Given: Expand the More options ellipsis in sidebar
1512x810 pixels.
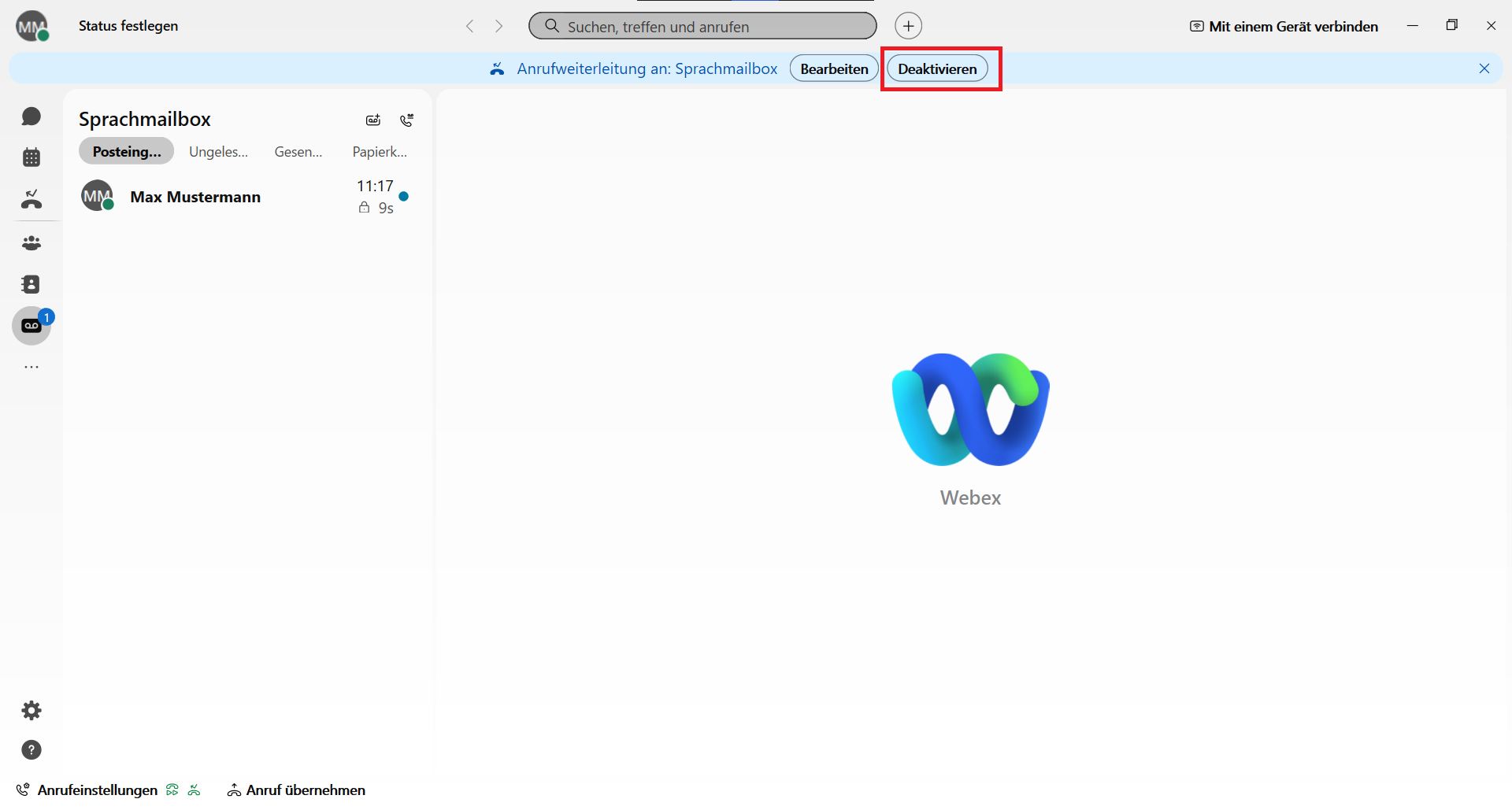Looking at the screenshot, I should coord(31,367).
